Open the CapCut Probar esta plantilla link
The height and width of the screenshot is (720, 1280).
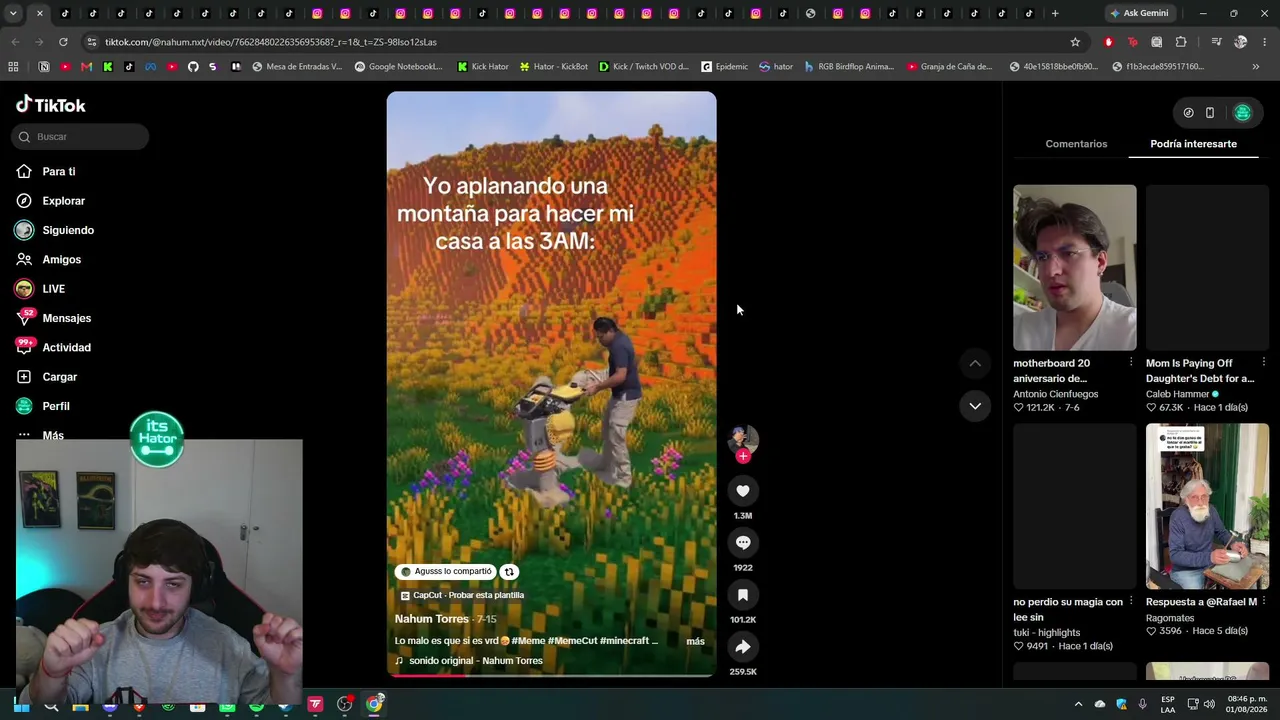pos(462,595)
